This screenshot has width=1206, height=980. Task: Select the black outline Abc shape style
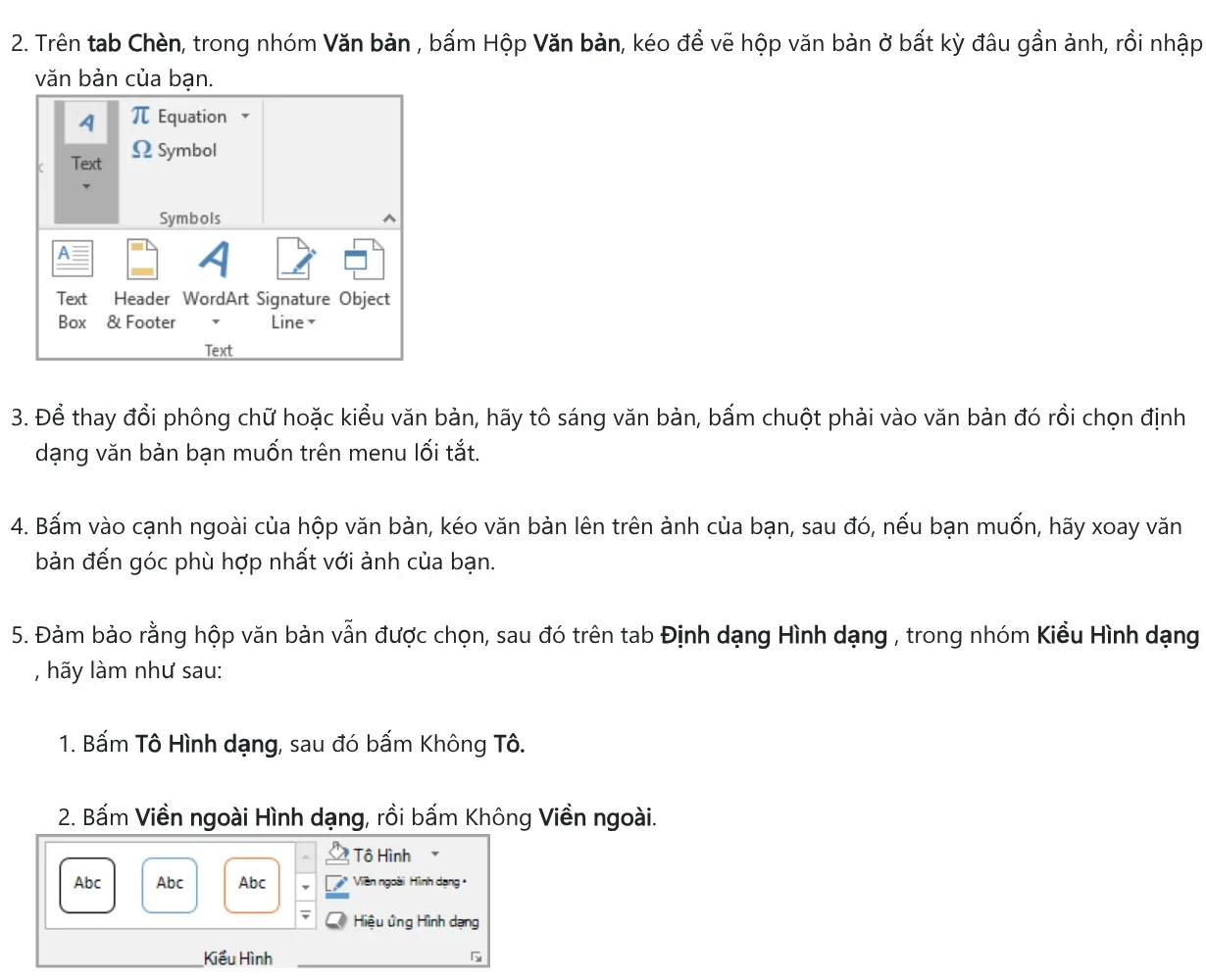(87, 885)
